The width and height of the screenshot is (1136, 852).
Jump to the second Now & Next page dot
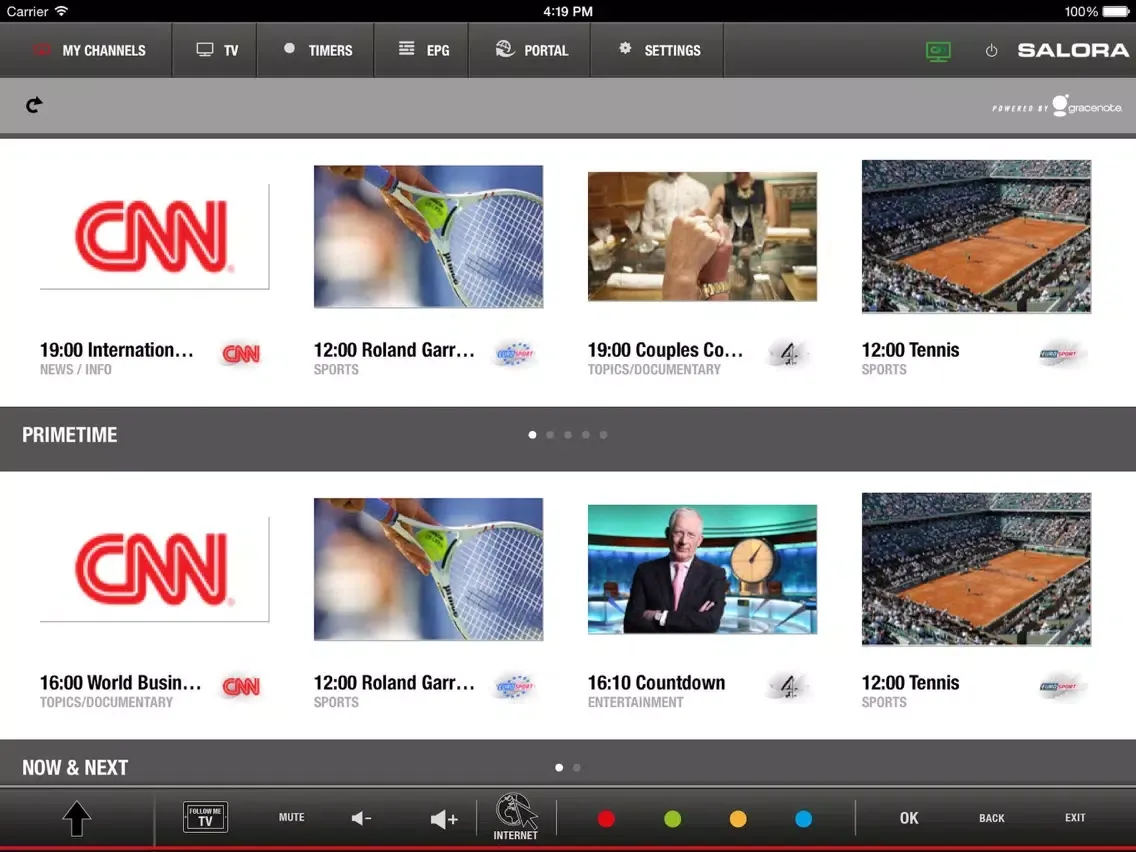pyautogui.click(x=577, y=767)
